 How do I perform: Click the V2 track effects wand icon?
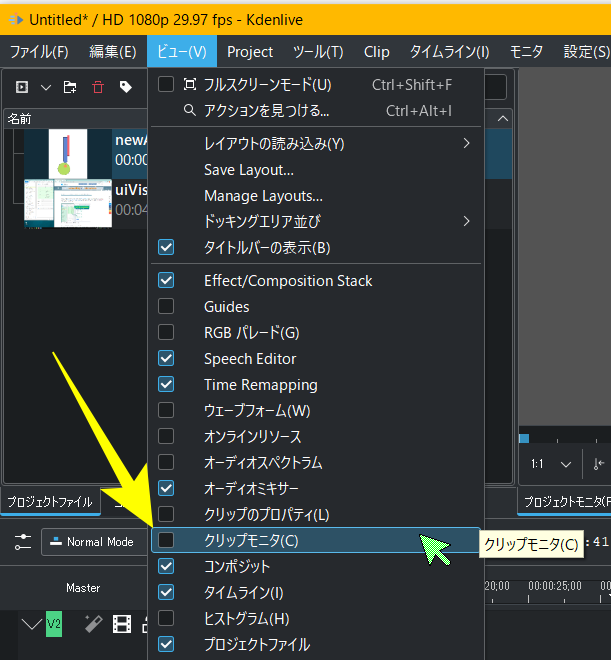point(91,624)
